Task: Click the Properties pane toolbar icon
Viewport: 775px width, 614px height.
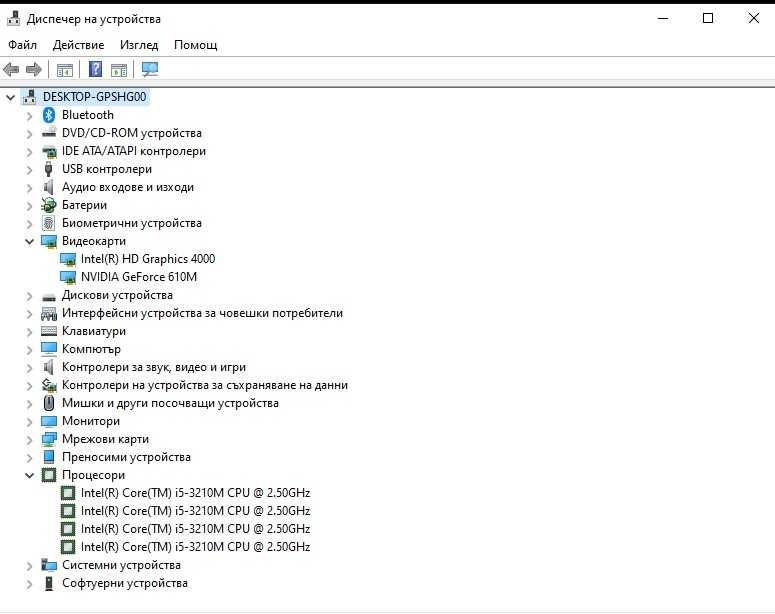Action: click(119, 70)
